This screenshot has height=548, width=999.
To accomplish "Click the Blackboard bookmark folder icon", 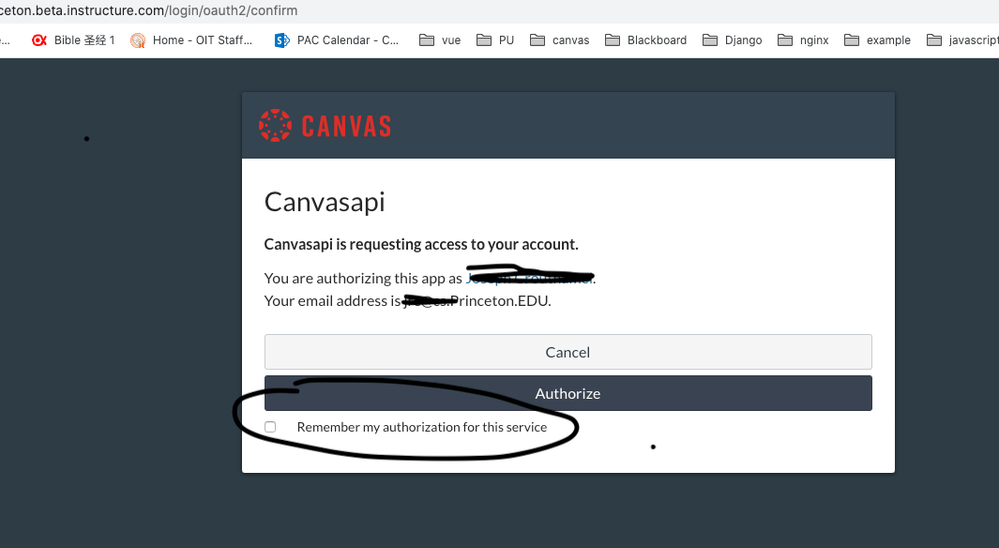I will point(612,40).
